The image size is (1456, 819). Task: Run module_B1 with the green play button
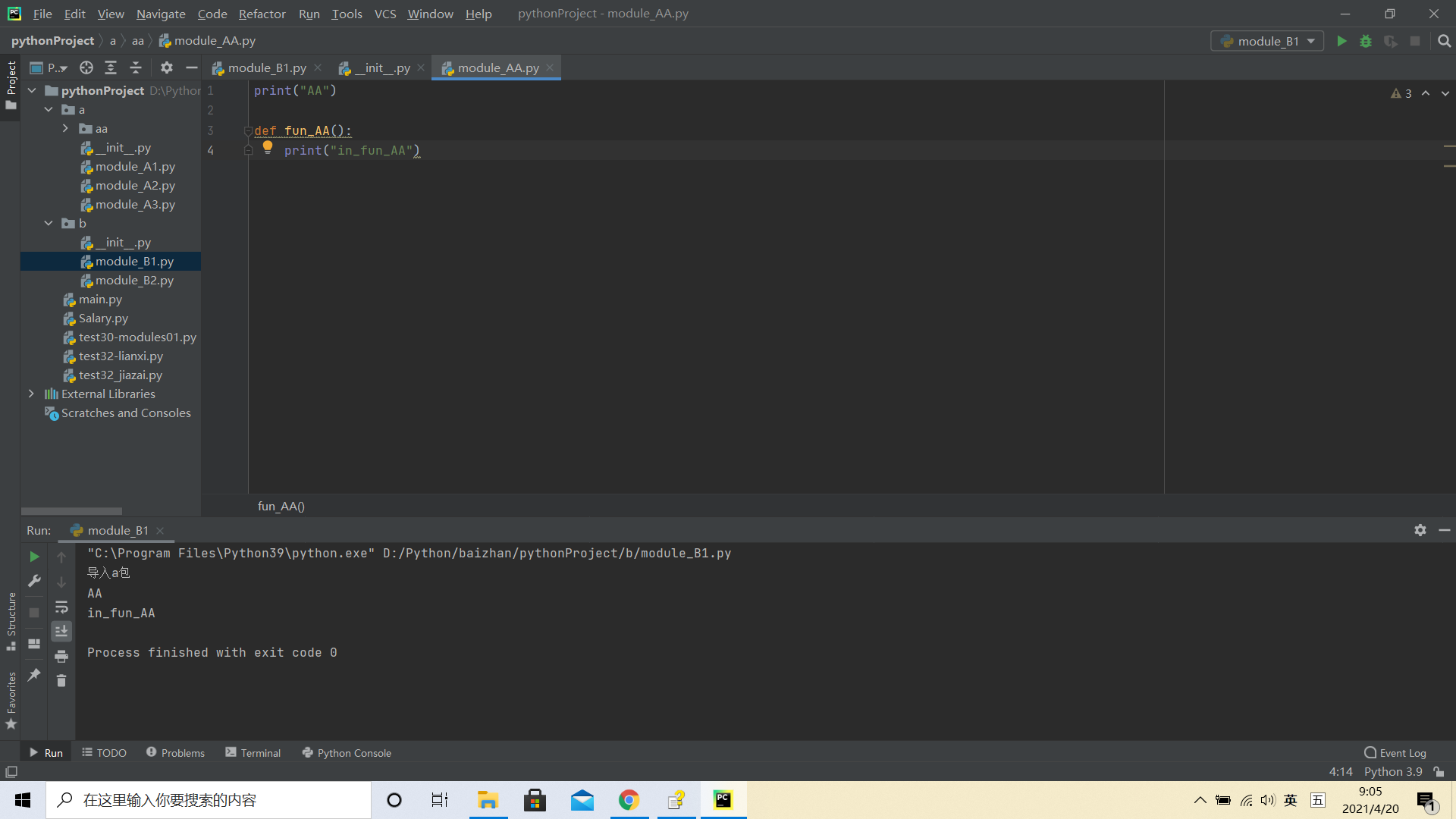[x=1341, y=41]
